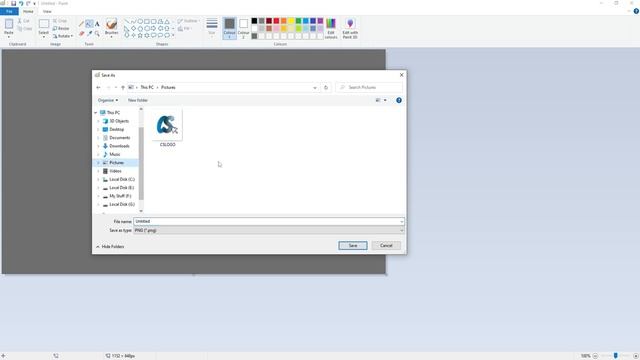Screen dimensions: 640x360
Task: Switch to the View ribbon tab
Action: pyautogui.click(x=47, y=11)
